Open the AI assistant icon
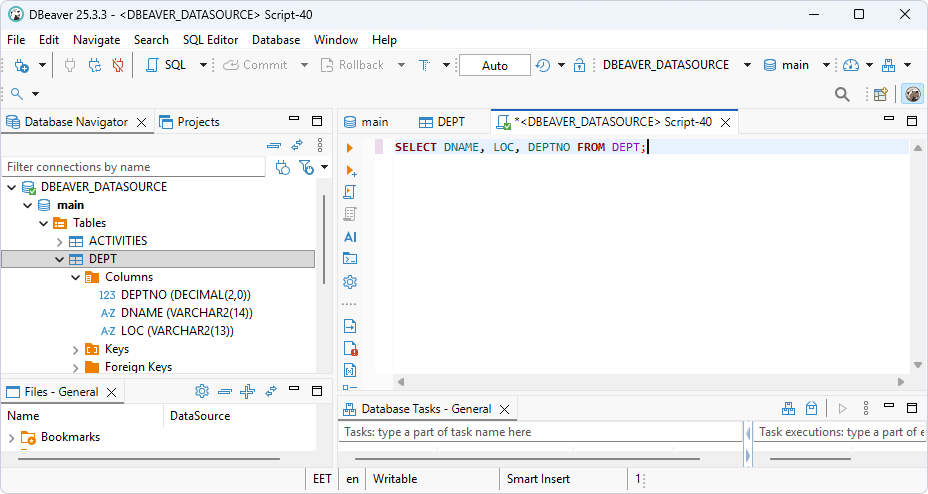The width and height of the screenshot is (928, 494). click(350, 237)
